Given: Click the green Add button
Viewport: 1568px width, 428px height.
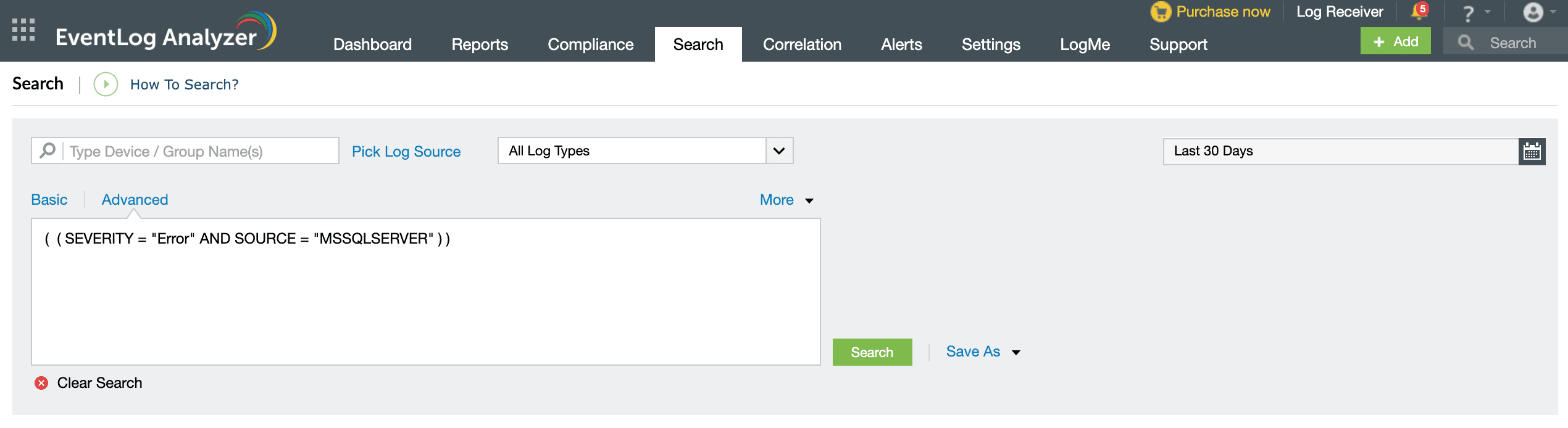Looking at the screenshot, I should (1395, 42).
